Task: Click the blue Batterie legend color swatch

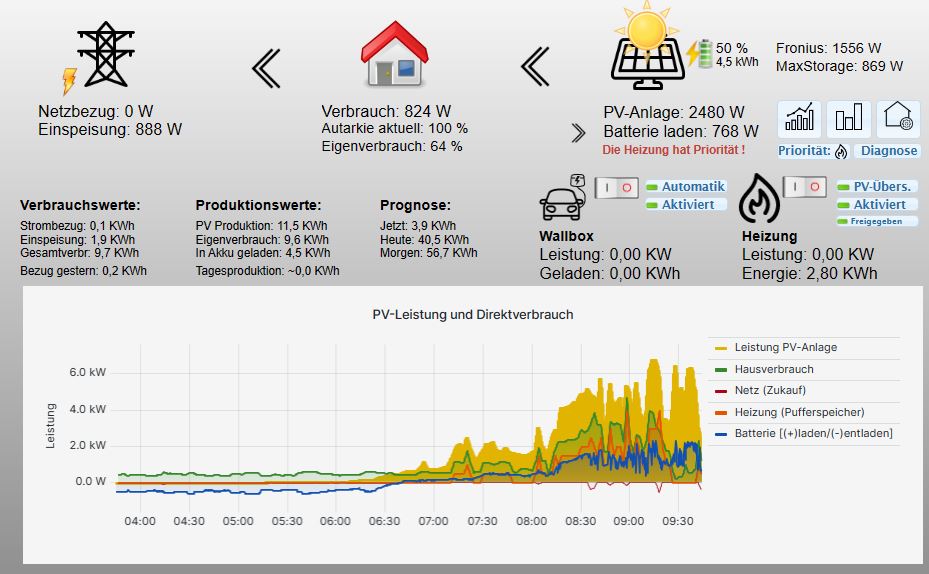Action: (x=721, y=434)
